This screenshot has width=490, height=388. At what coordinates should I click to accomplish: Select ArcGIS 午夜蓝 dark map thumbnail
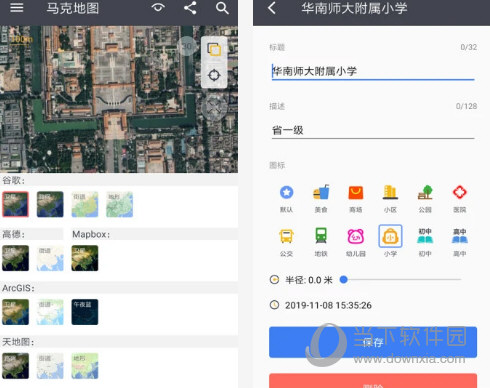(x=85, y=312)
